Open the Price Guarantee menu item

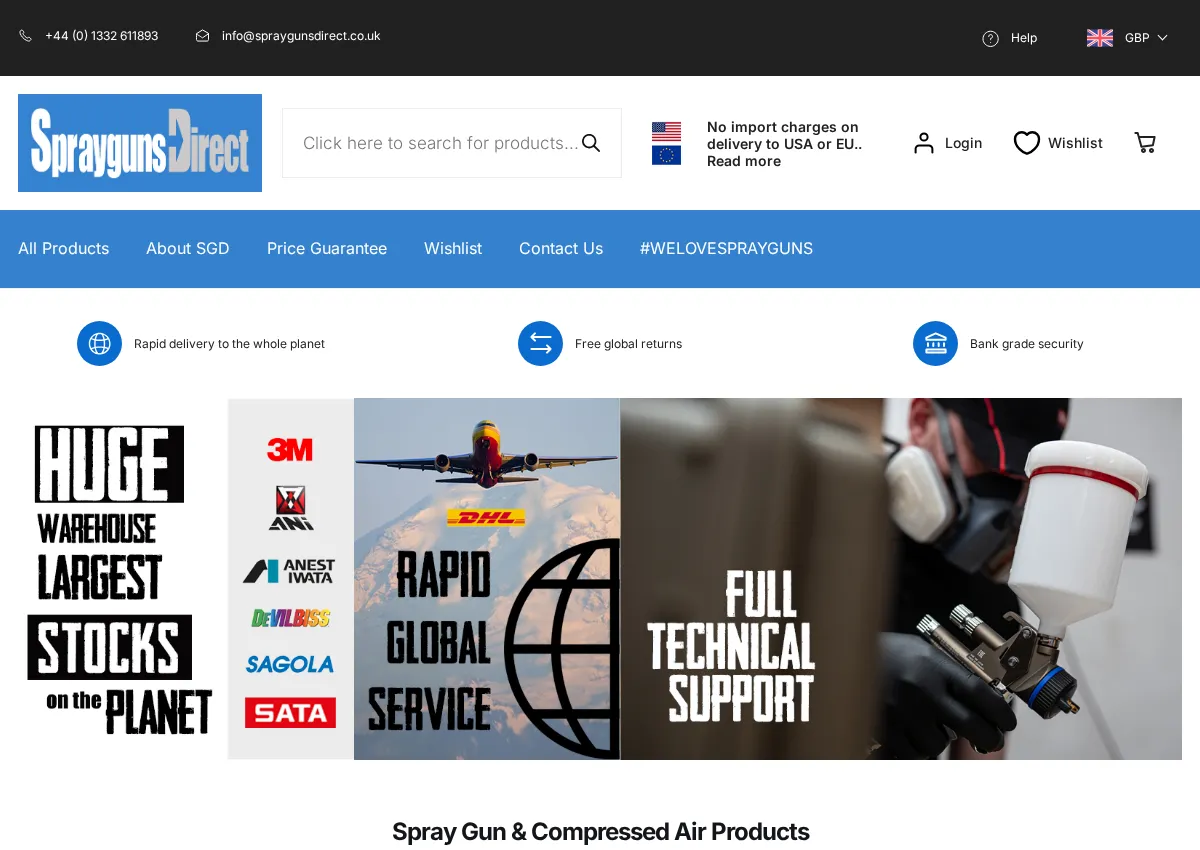pos(327,248)
